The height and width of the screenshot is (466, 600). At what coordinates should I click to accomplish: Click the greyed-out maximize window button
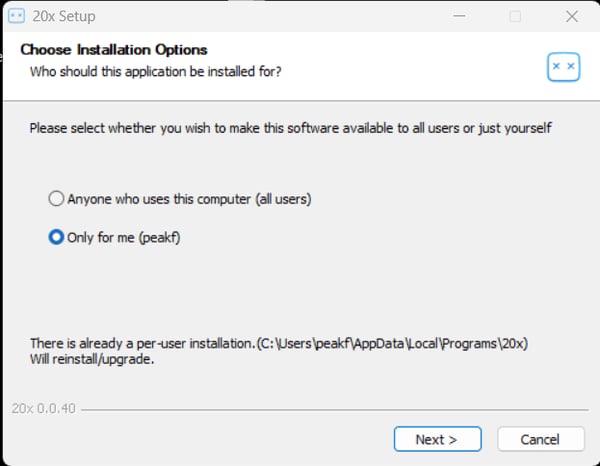(515, 17)
